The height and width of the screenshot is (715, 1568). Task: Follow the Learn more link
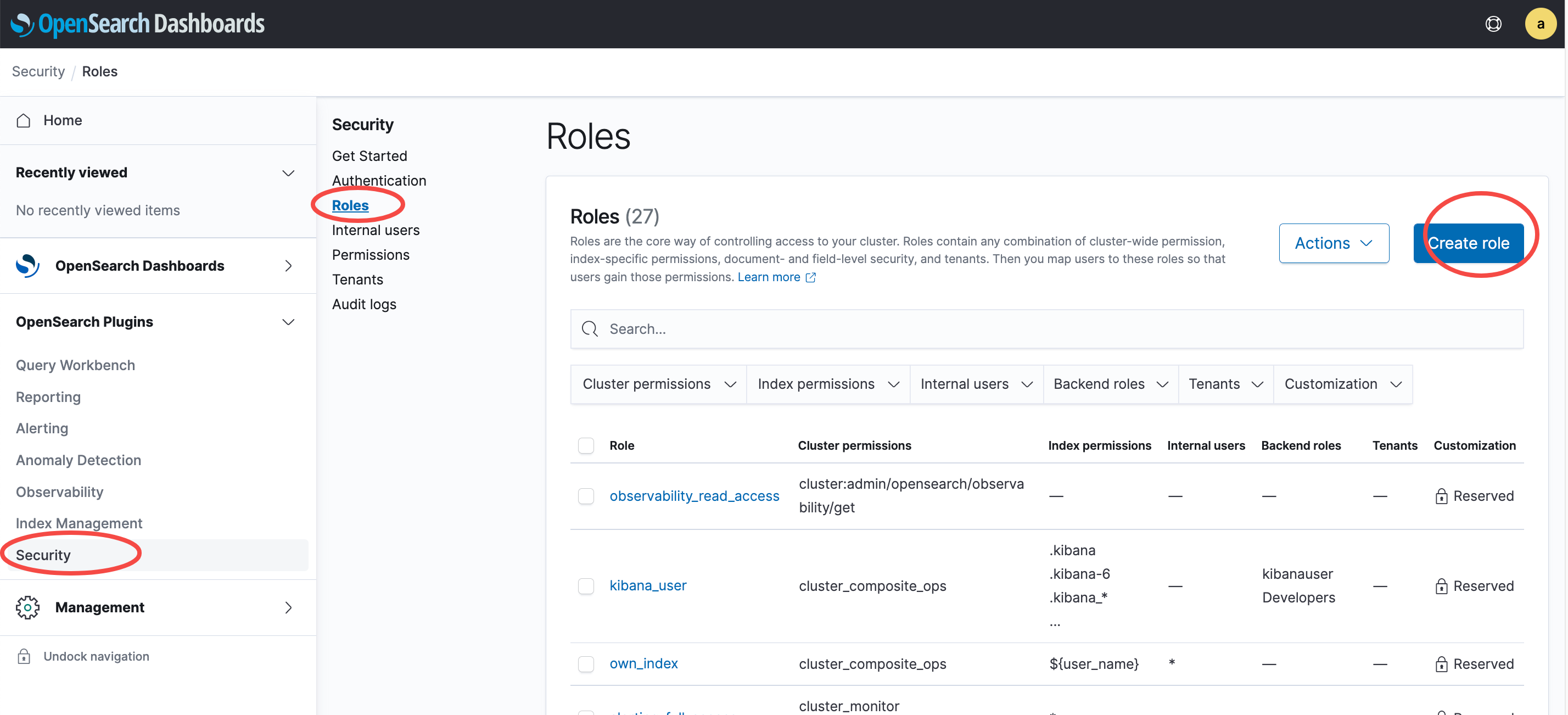coord(769,277)
